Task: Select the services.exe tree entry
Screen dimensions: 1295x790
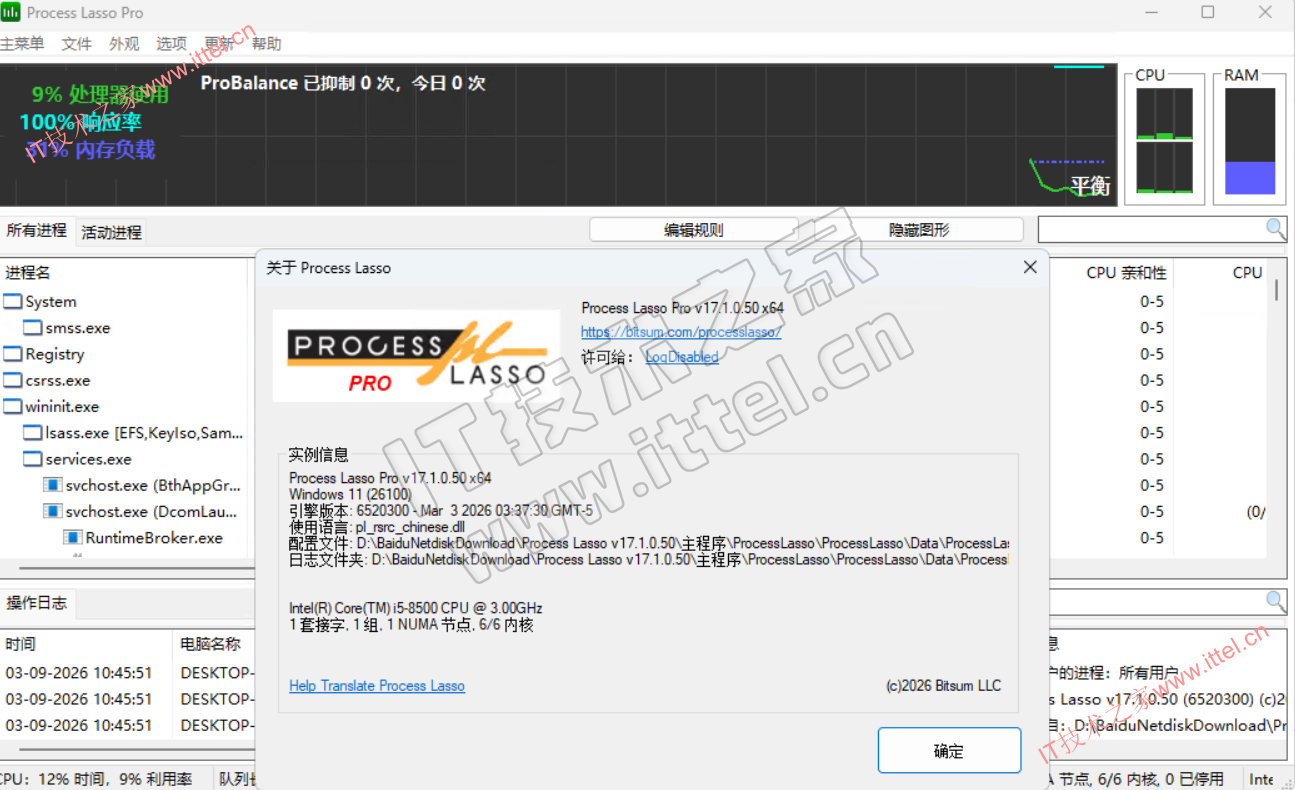Action: click(88, 459)
